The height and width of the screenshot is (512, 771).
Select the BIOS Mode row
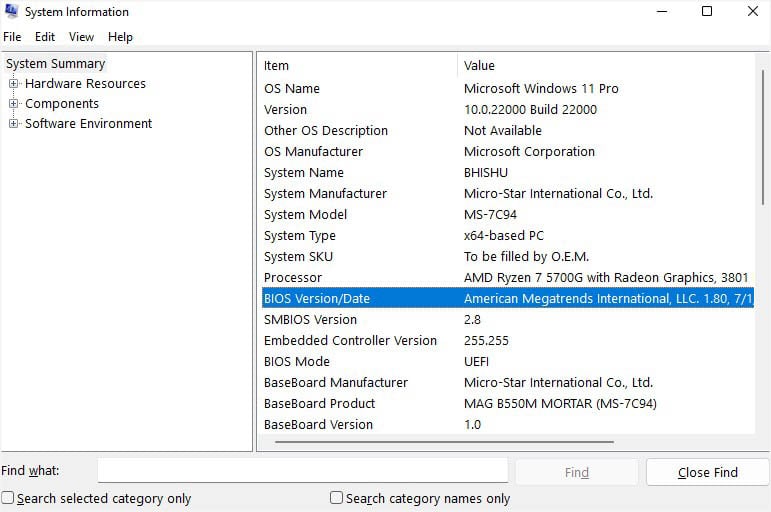508,361
